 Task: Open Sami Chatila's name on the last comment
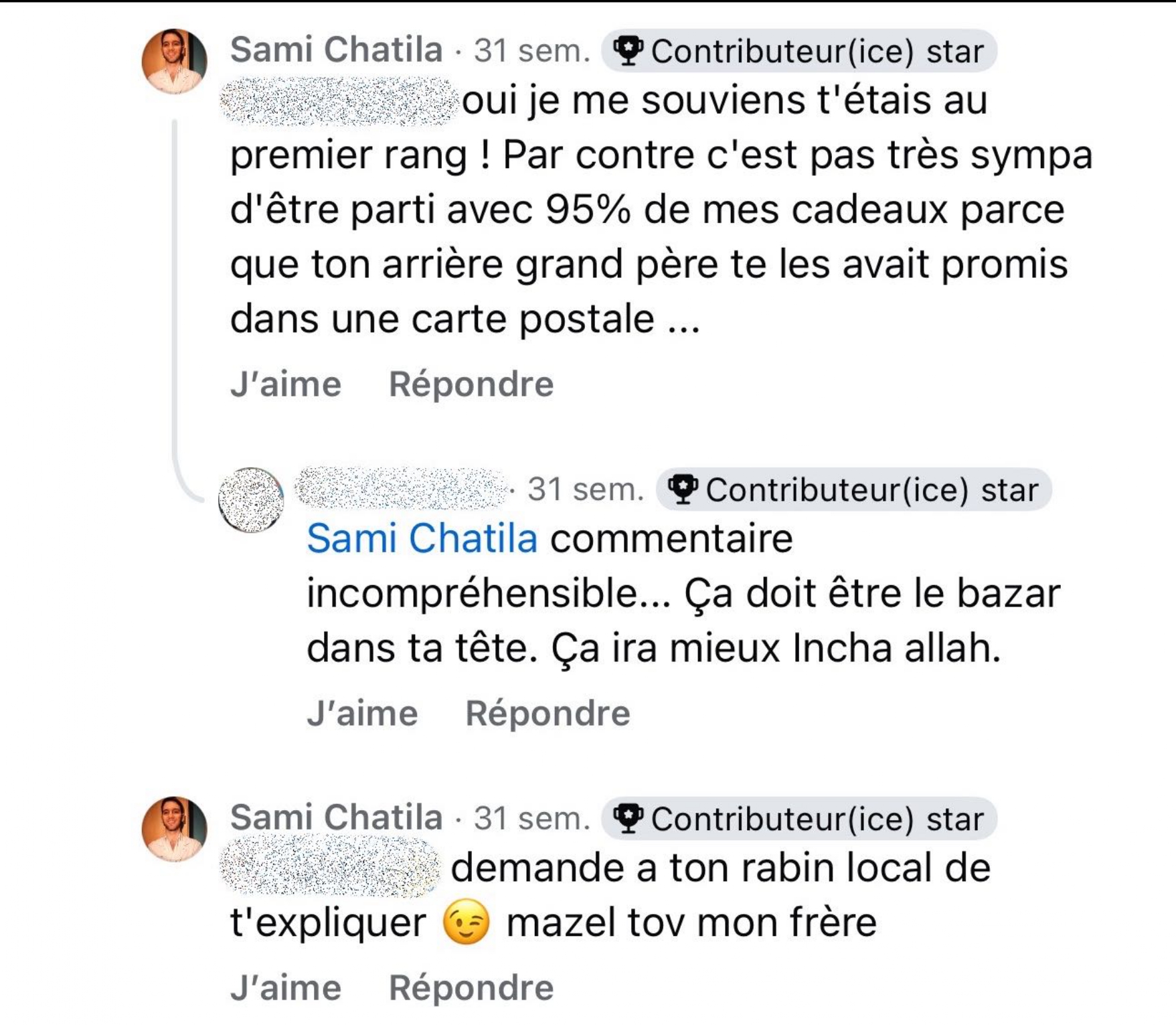pos(336,817)
